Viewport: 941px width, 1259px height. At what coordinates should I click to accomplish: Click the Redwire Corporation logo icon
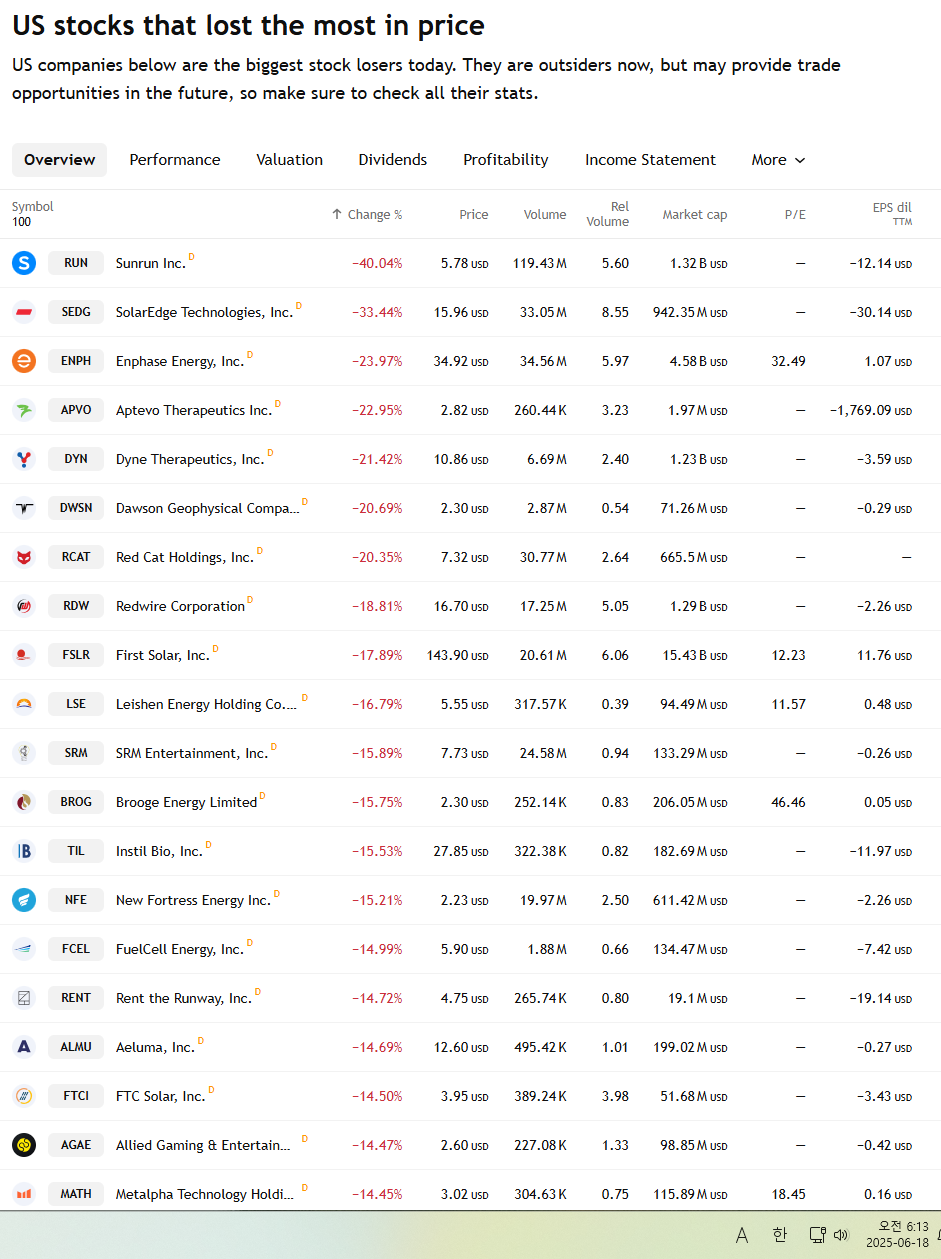pyautogui.click(x=24, y=606)
